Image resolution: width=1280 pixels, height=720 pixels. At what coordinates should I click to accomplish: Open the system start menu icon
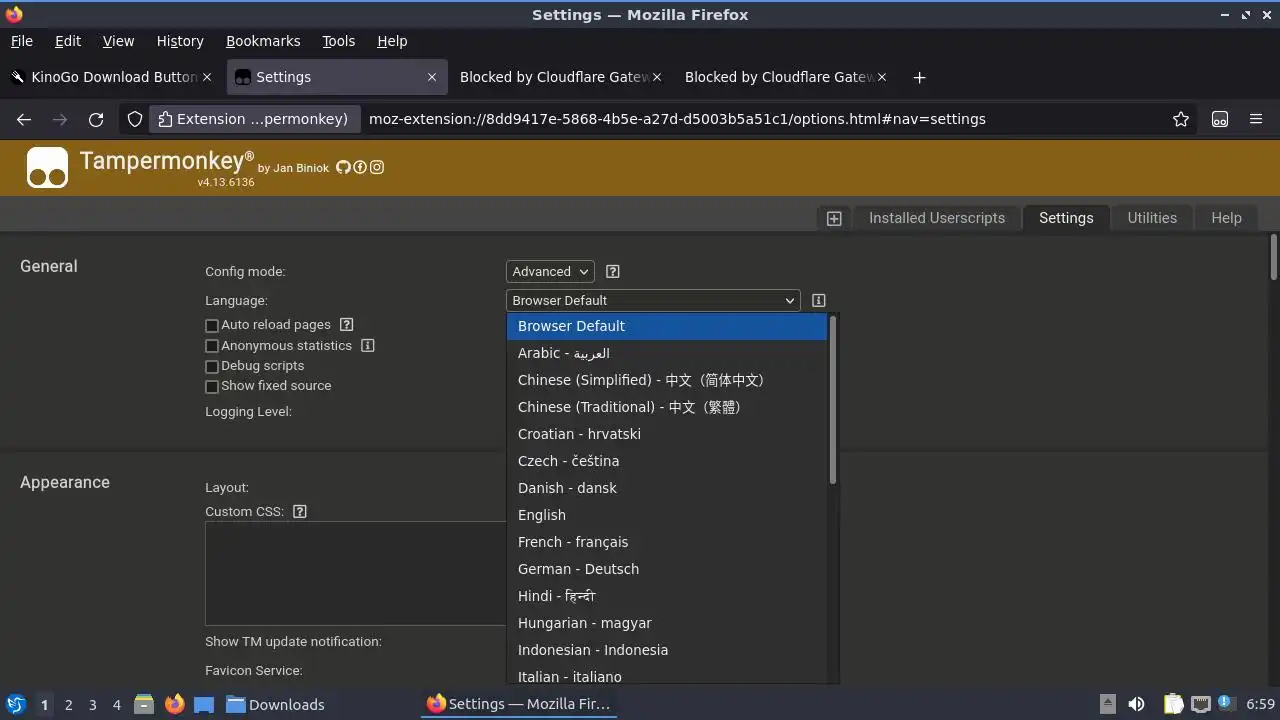[x=16, y=704]
